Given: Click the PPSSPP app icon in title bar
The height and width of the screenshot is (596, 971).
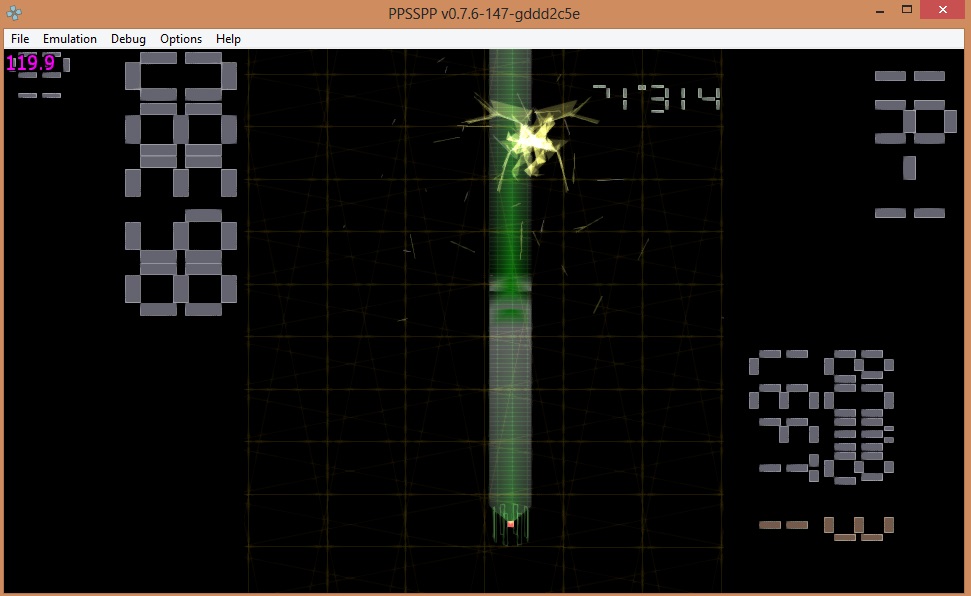Looking at the screenshot, I should point(14,13).
